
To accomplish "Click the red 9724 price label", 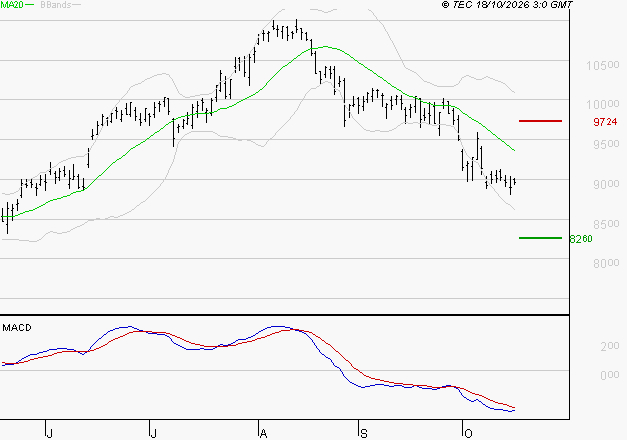I will tap(605, 122).
